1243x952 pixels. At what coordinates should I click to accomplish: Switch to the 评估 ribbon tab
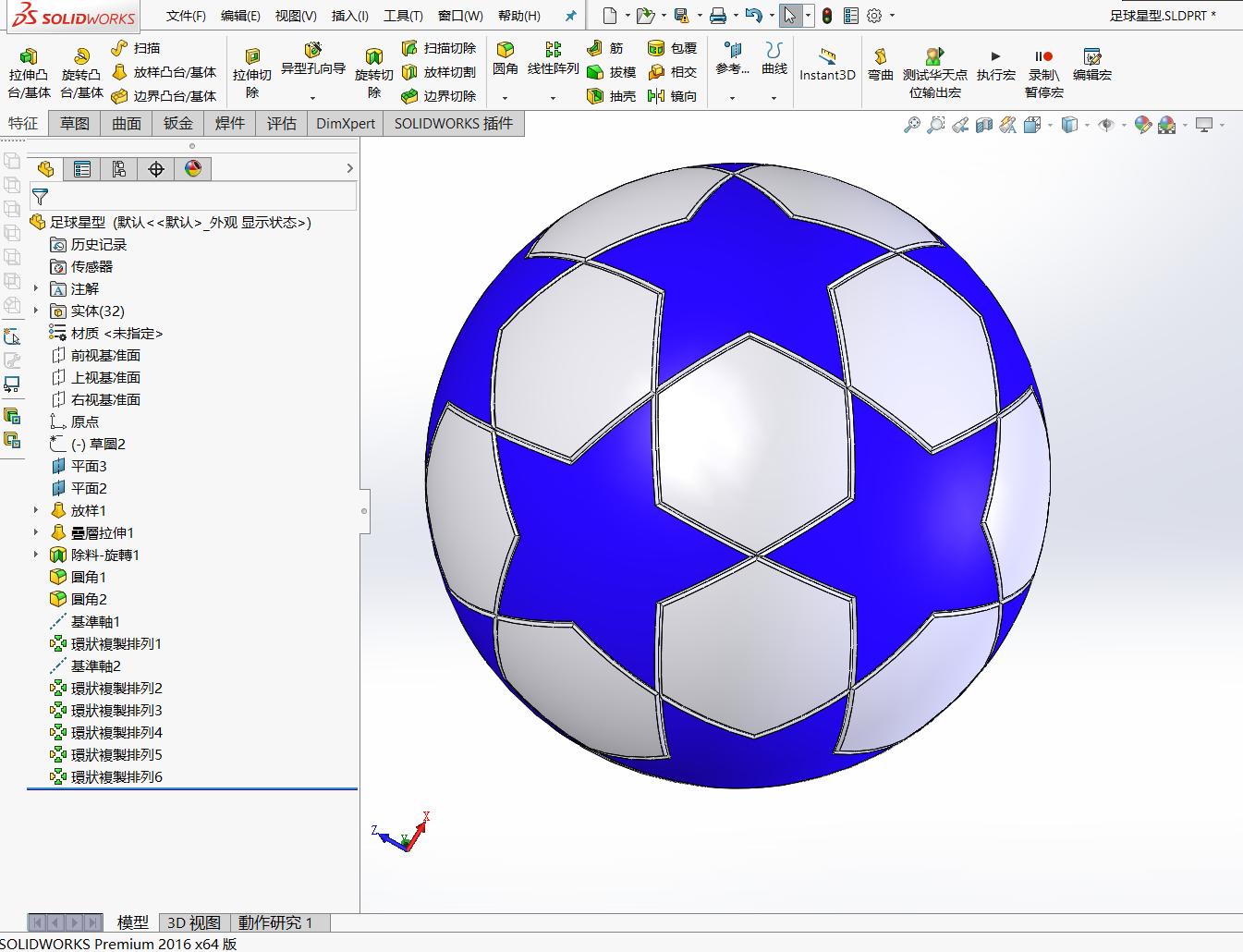click(x=280, y=122)
